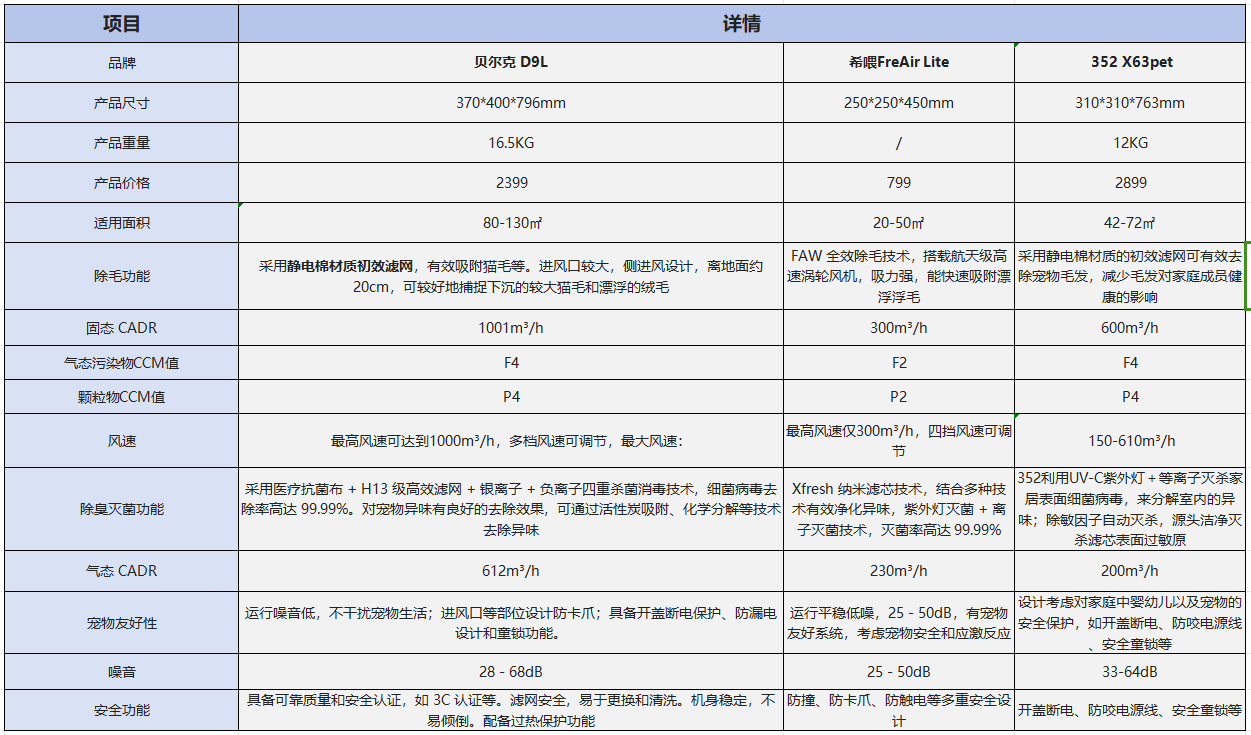1251x735 pixels.
Task: Click the 气态污染物CCM值 row label
Action: (x=121, y=363)
